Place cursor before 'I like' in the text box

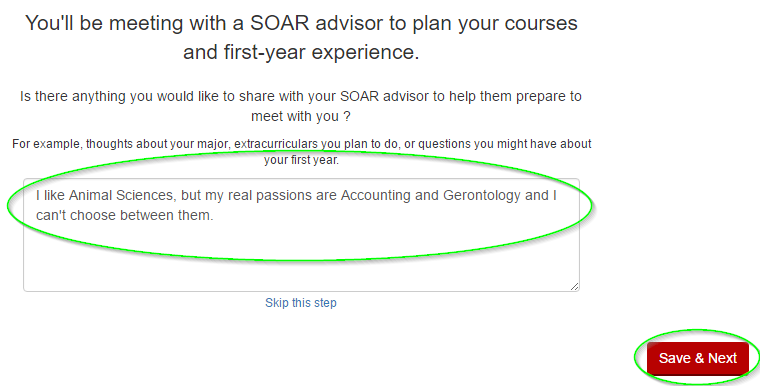[x=35, y=195]
